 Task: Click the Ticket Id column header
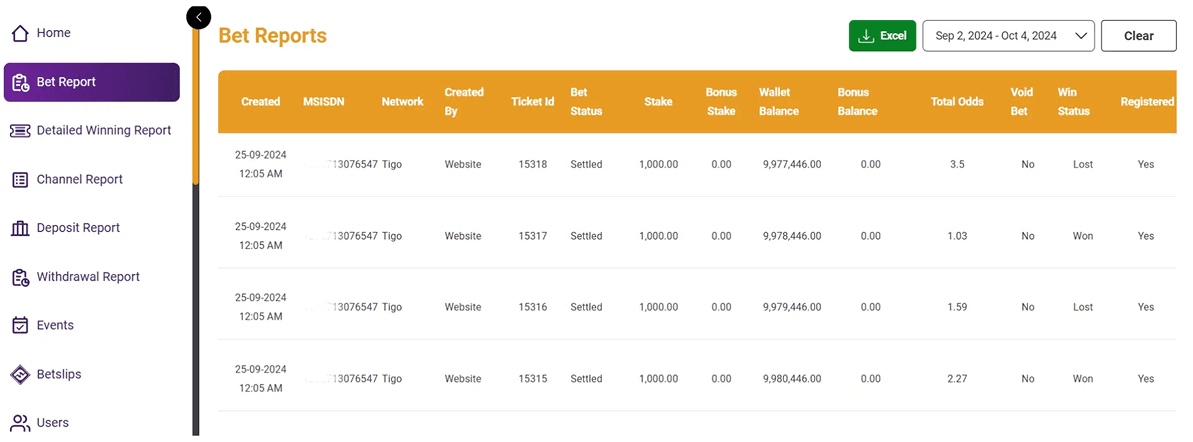[533, 102]
